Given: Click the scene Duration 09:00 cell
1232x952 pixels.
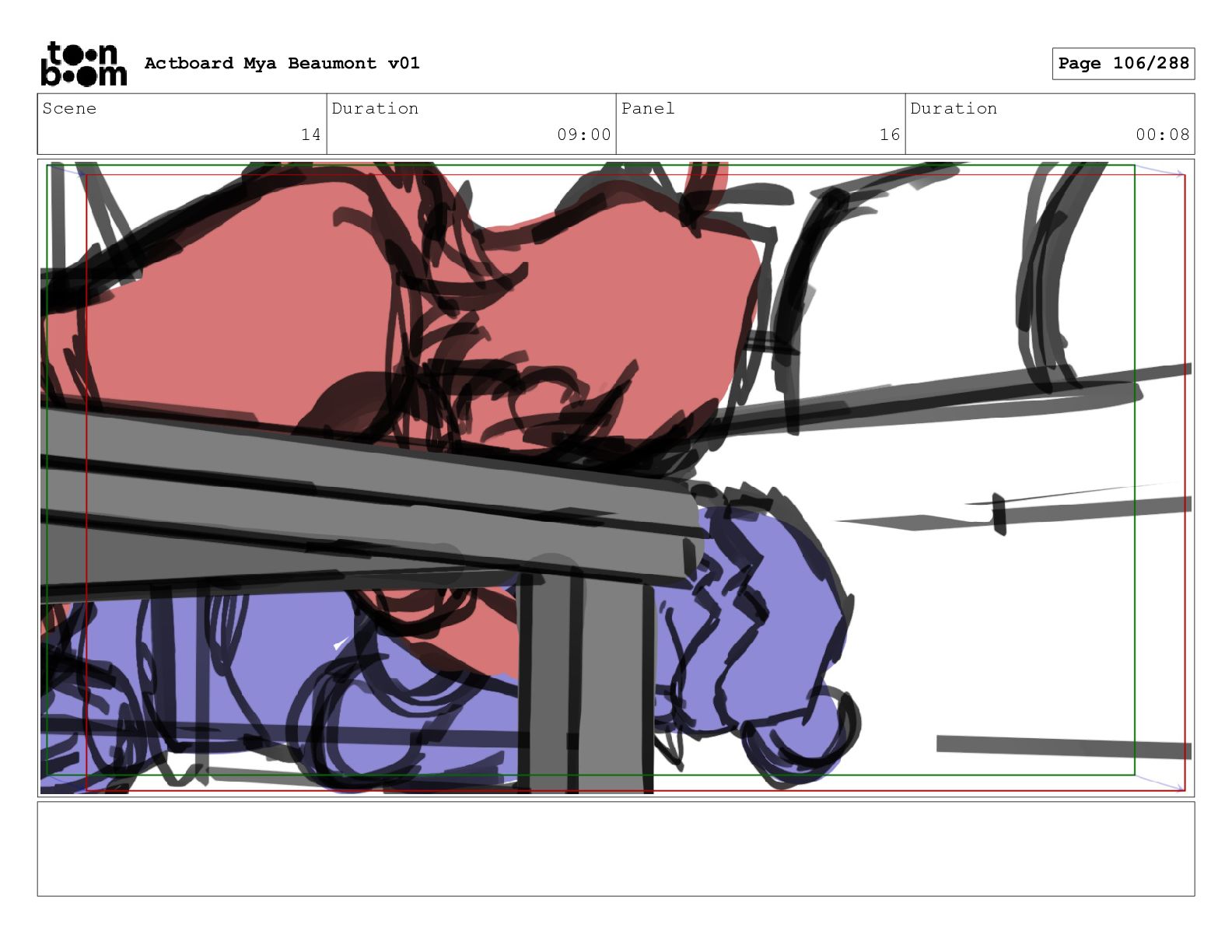Looking at the screenshot, I should 471,124.
